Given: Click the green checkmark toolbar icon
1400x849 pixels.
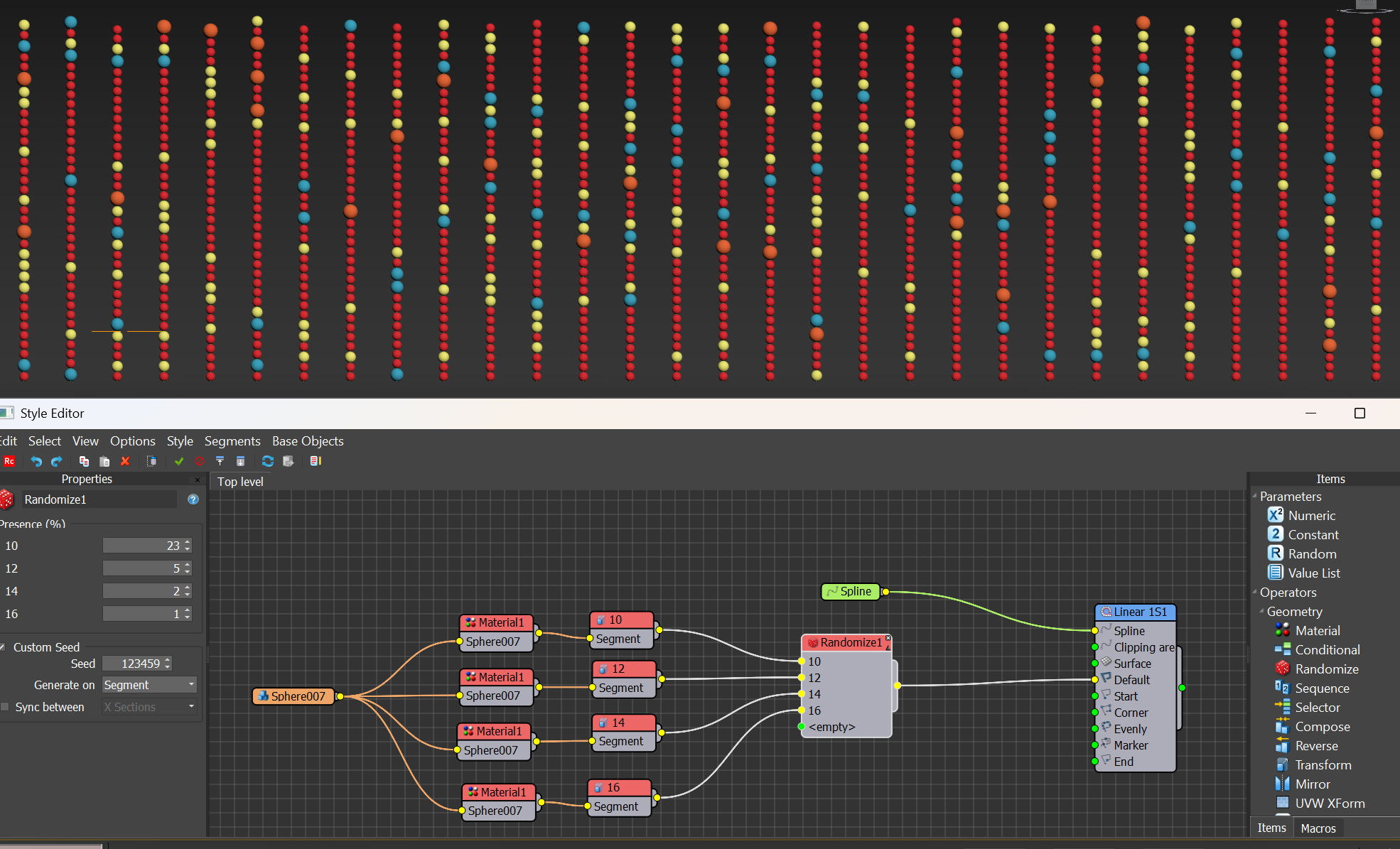Looking at the screenshot, I should [179, 461].
